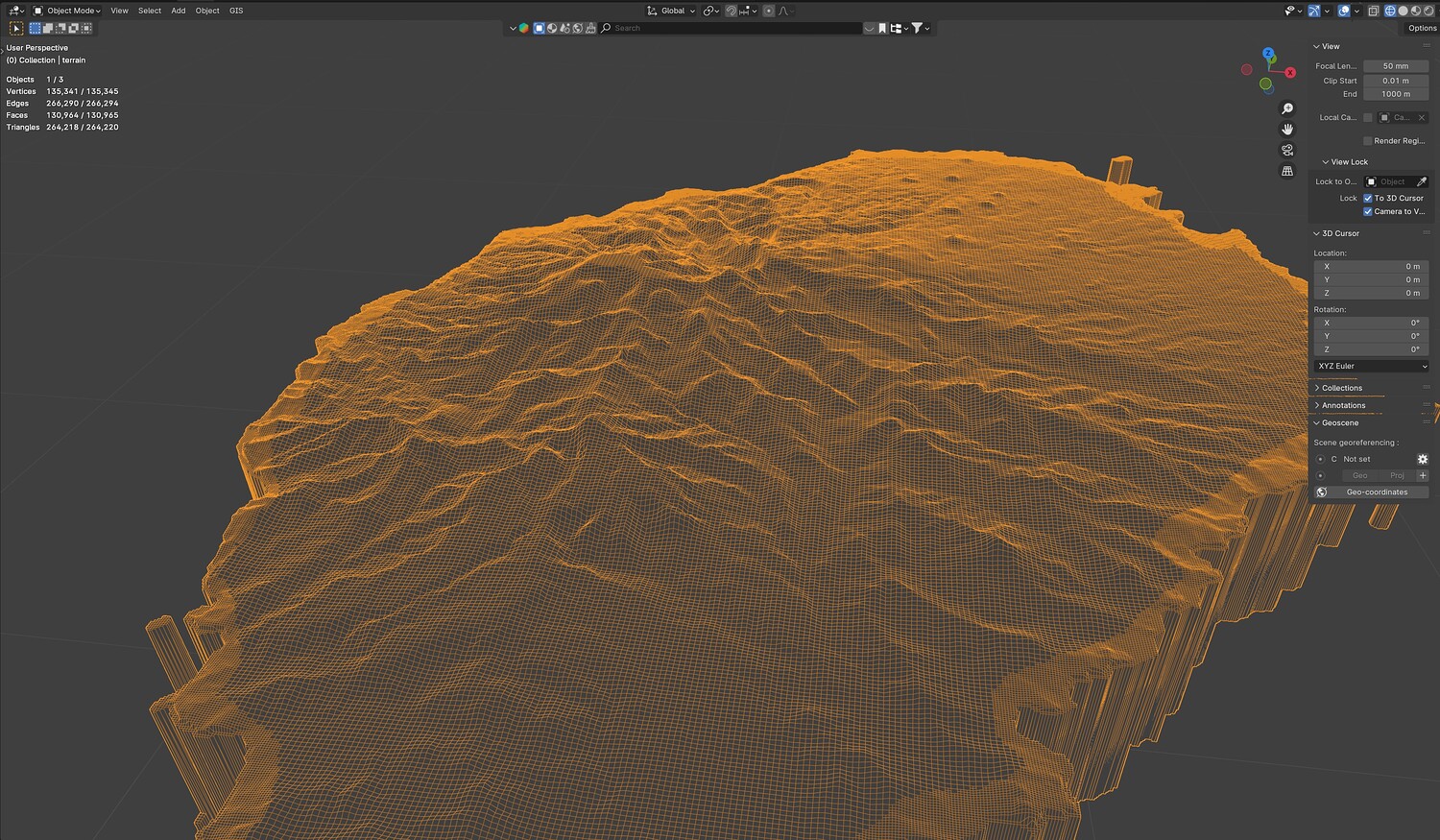This screenshot has height=840, width=1440.
Task: Click the Proj button
Action: (x=1397, y=476)
